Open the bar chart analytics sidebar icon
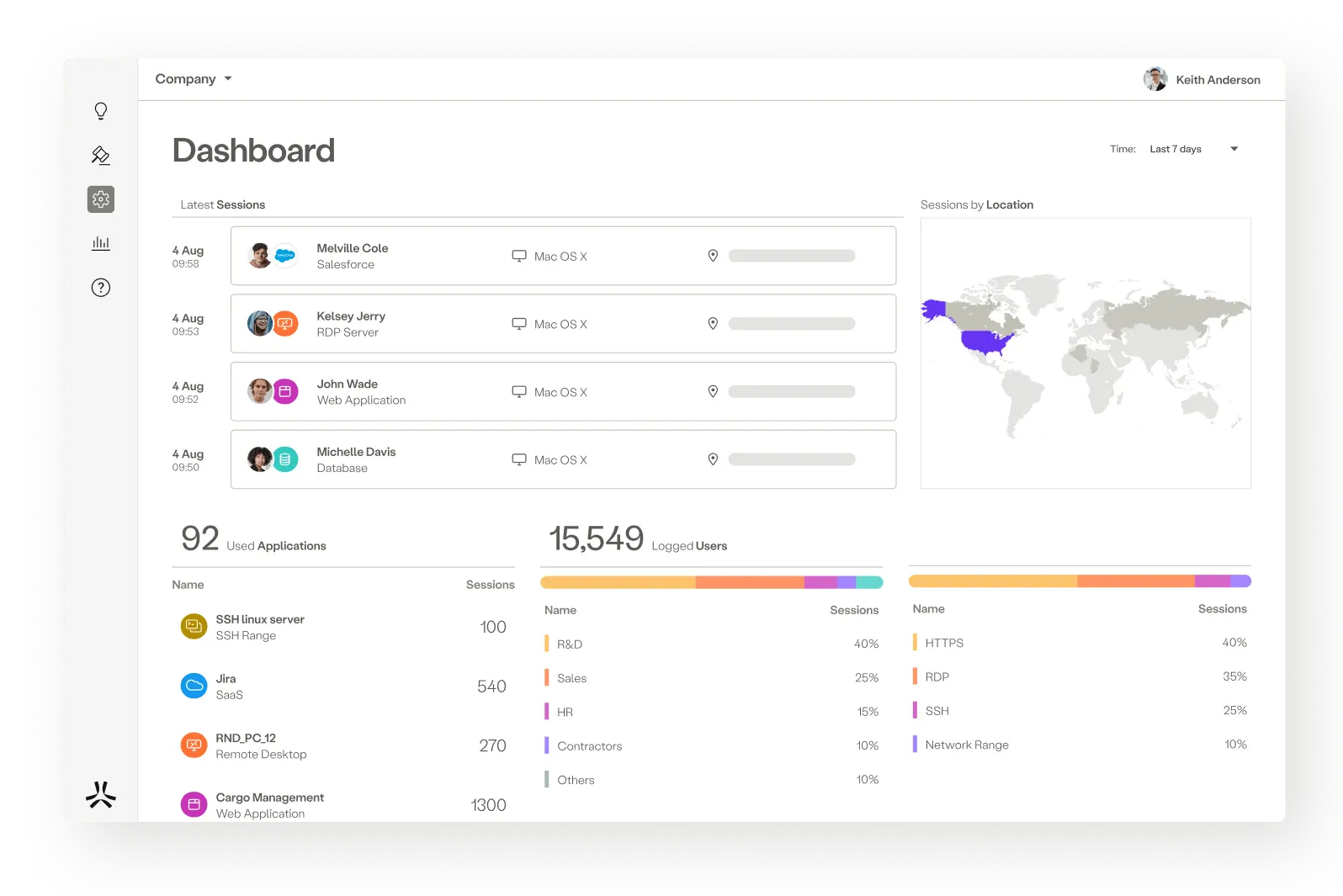Screen dimensions: 1343x896 (x=101, y=243)
